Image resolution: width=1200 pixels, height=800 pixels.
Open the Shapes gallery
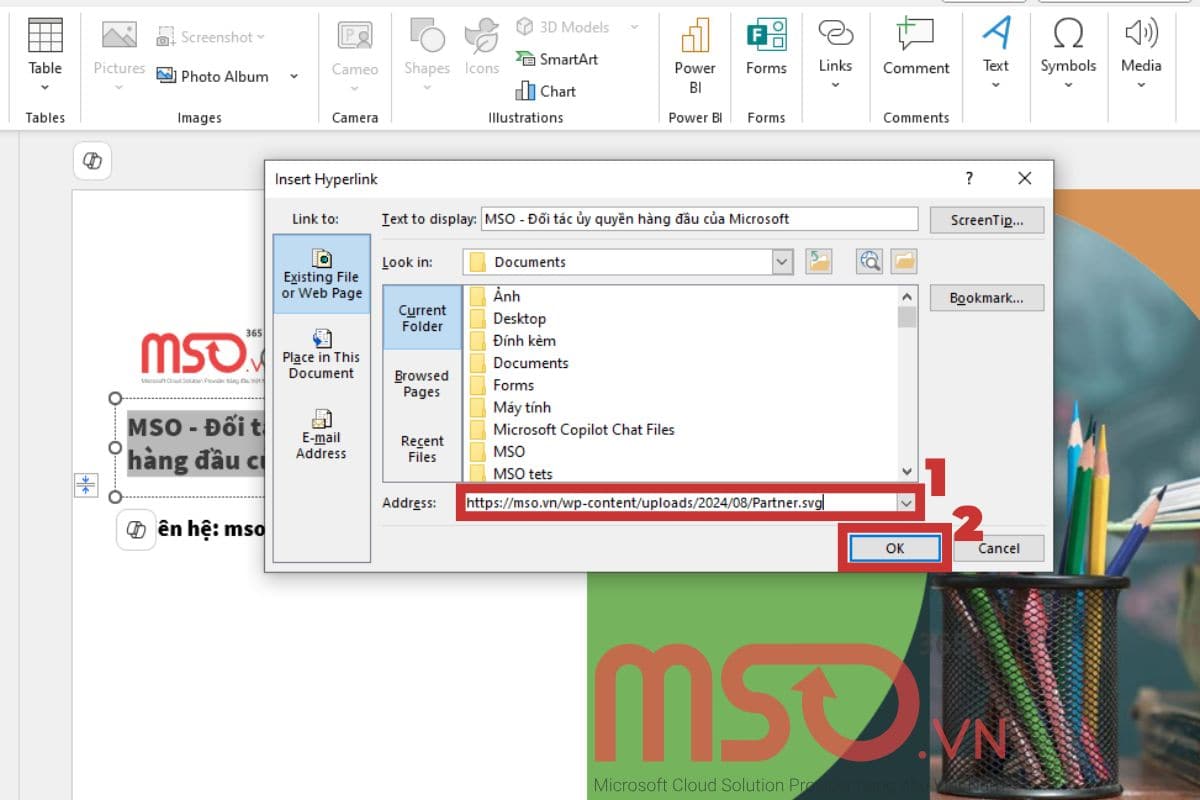(x=427, y=55)
